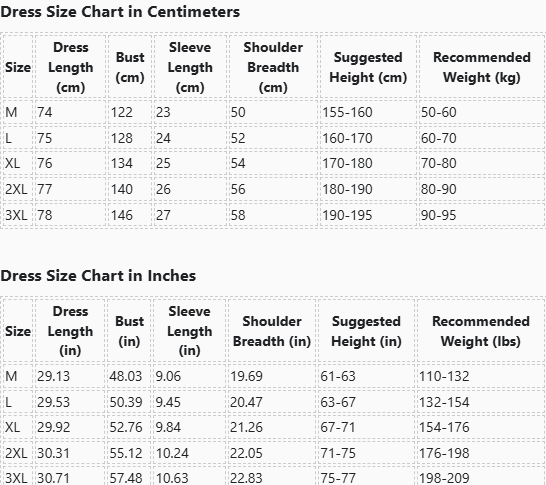Select the 'Bust (cm)' header cell

tap(130, 67)
